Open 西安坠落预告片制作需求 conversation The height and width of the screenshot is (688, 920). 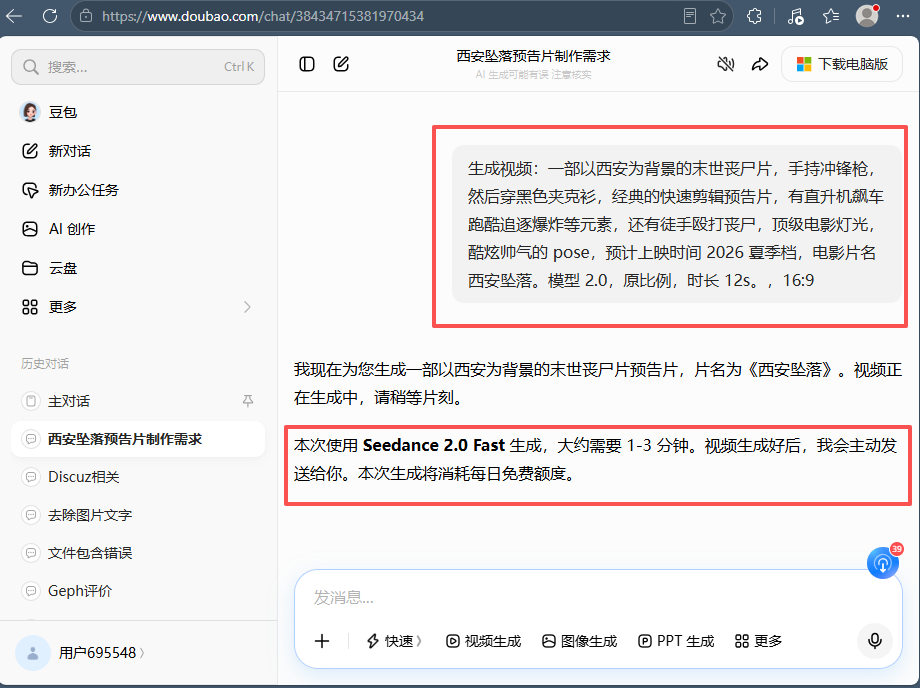138,439
